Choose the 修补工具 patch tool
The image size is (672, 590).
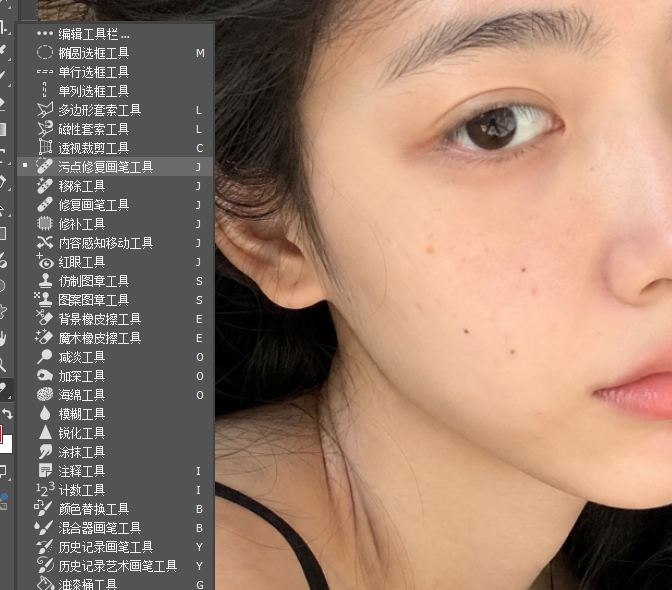click(x=115, y=224)
